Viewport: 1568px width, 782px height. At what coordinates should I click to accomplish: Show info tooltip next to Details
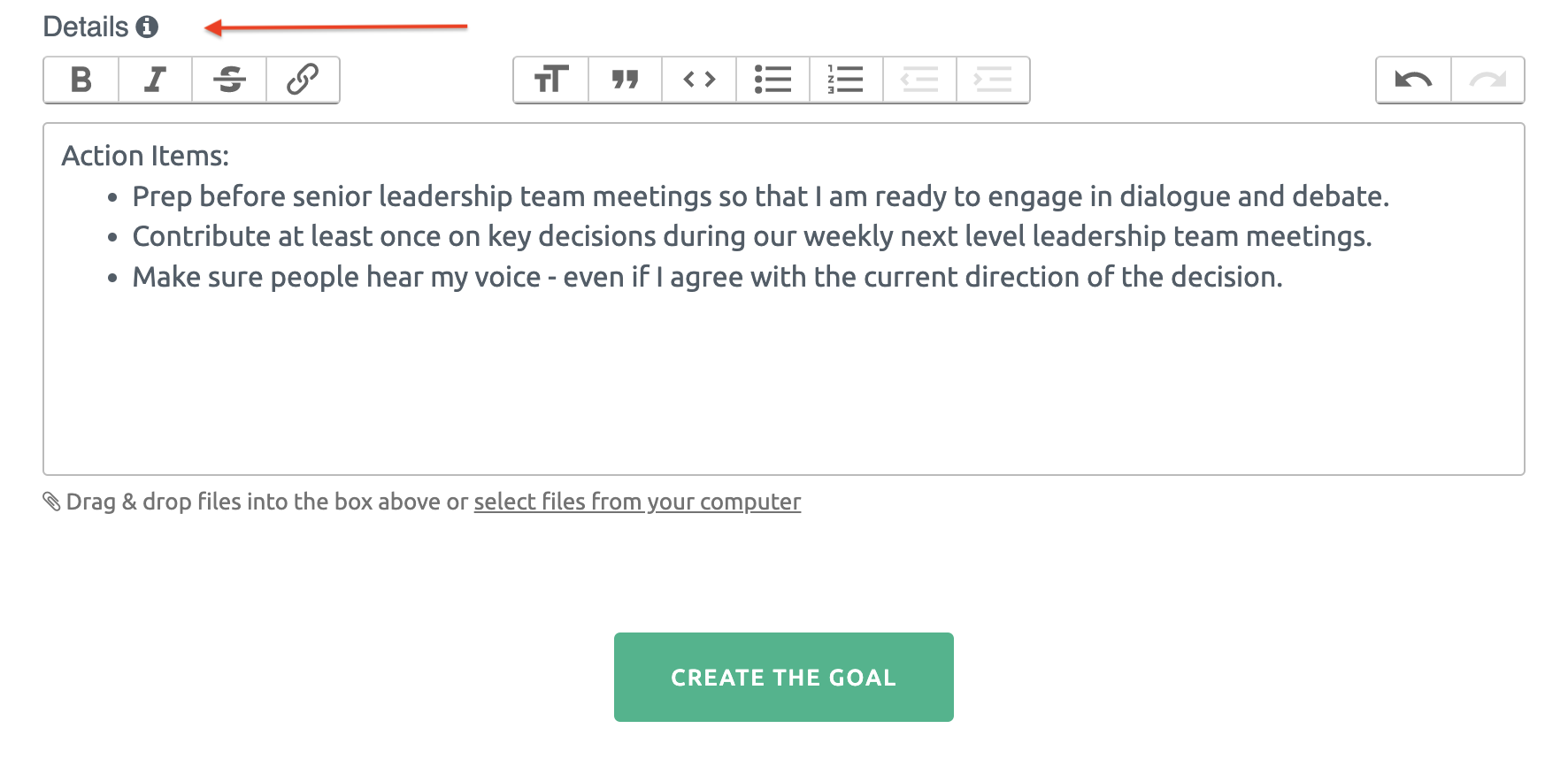pyautogui.click(x=147, y=27)
